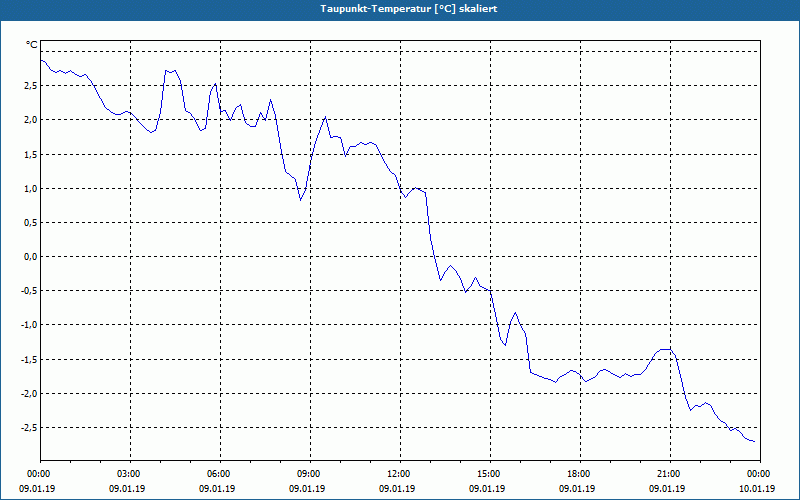The width and height of the screenshot is (800, 500).
Task: Select the 0,0 y-axis label
Action: (31, 257)
